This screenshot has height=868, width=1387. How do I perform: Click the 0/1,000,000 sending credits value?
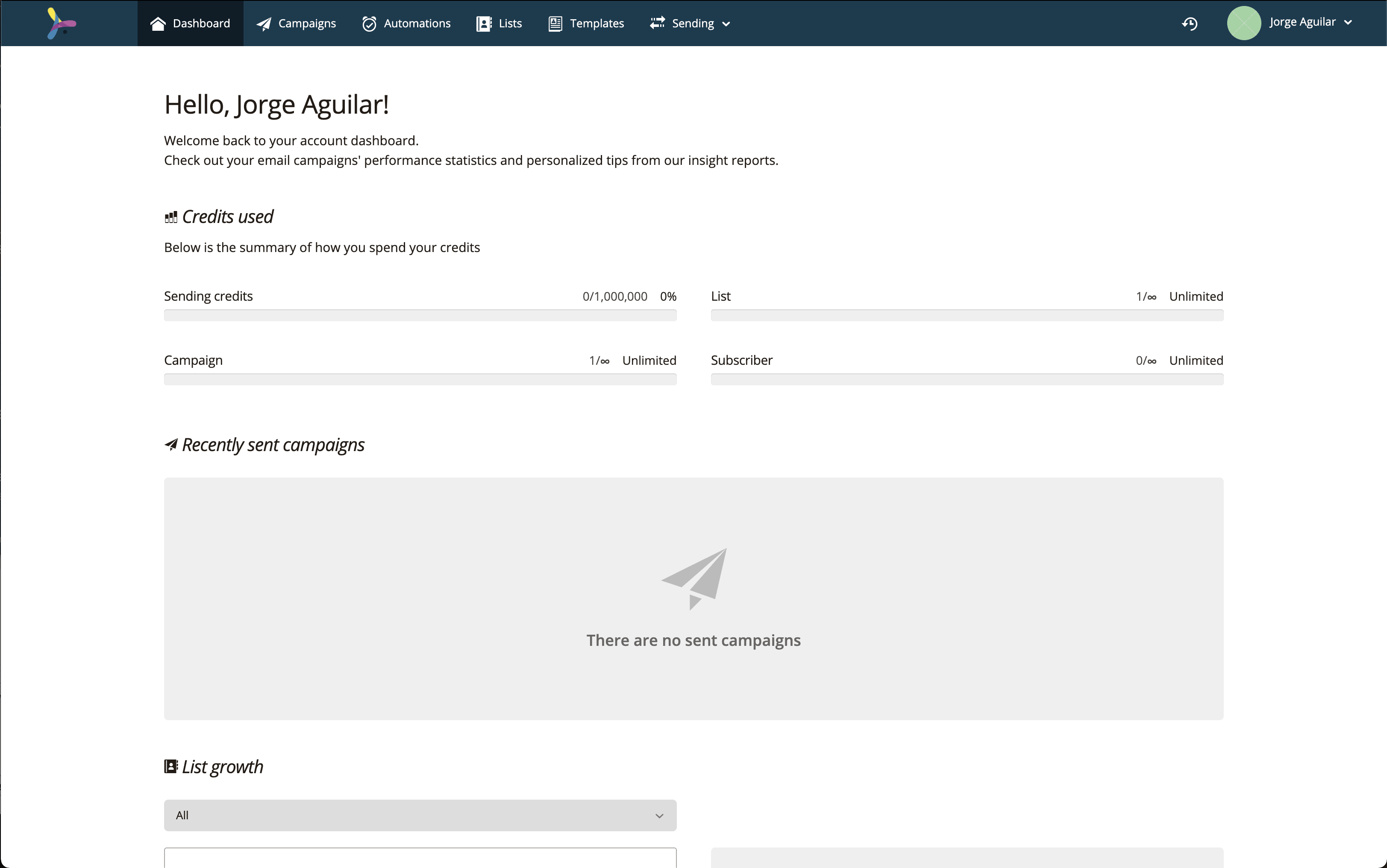pos(615,296)
